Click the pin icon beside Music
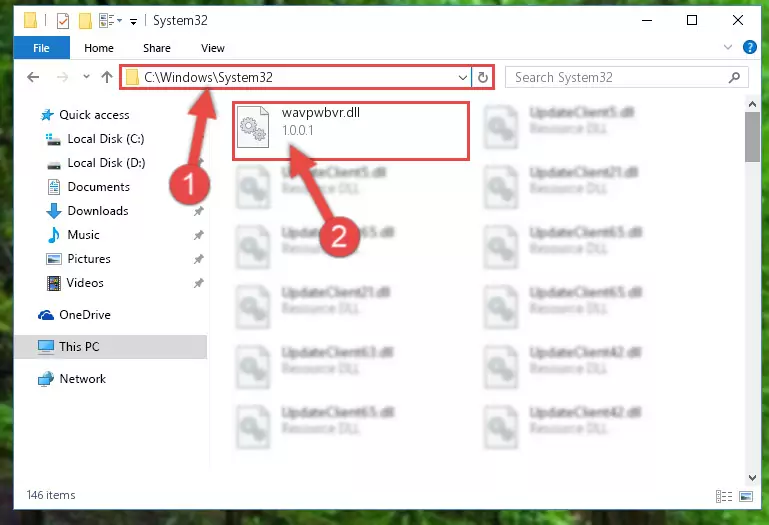Screen dimensions: 769x525 (198, 236)
